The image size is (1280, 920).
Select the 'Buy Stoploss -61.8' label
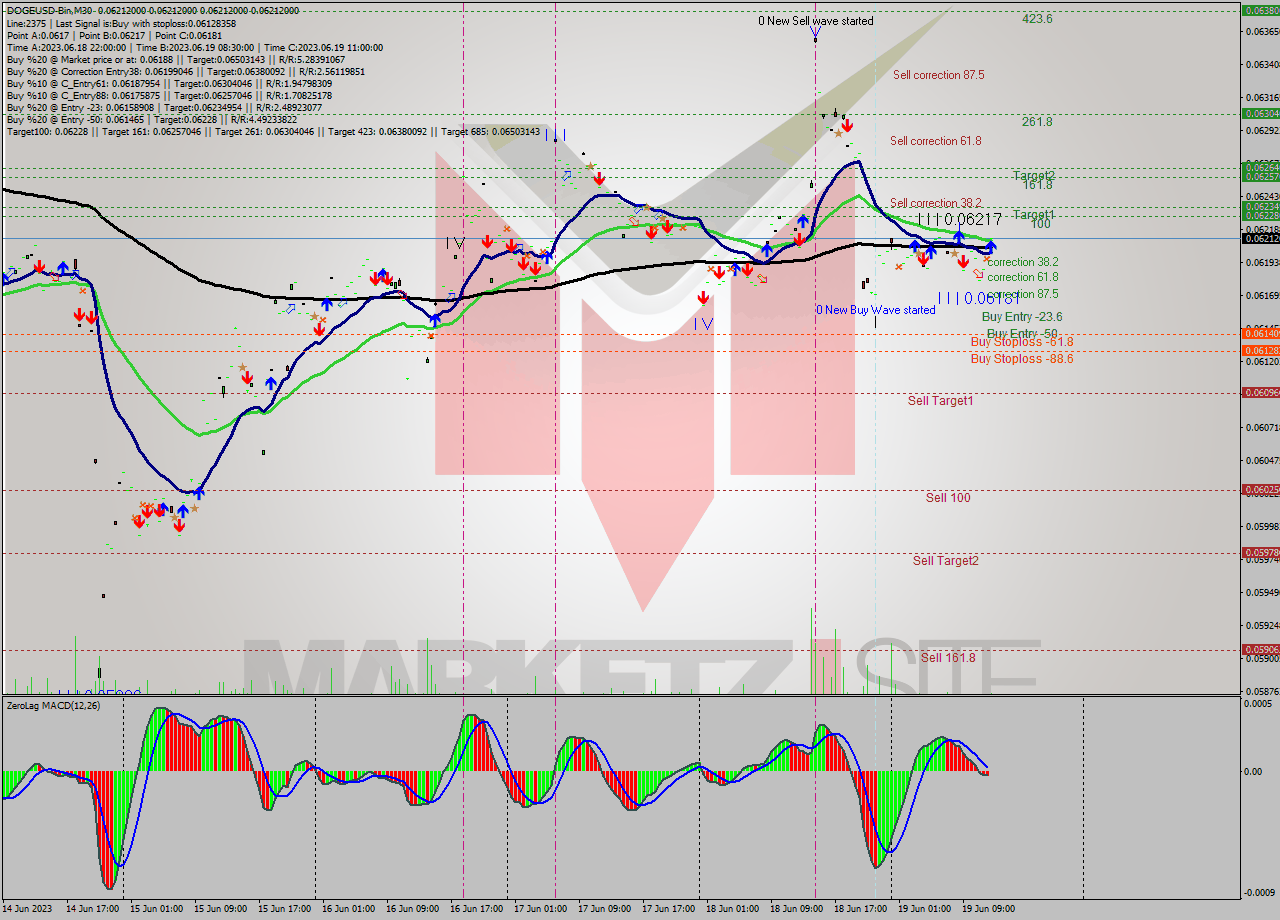(1022, 342)
